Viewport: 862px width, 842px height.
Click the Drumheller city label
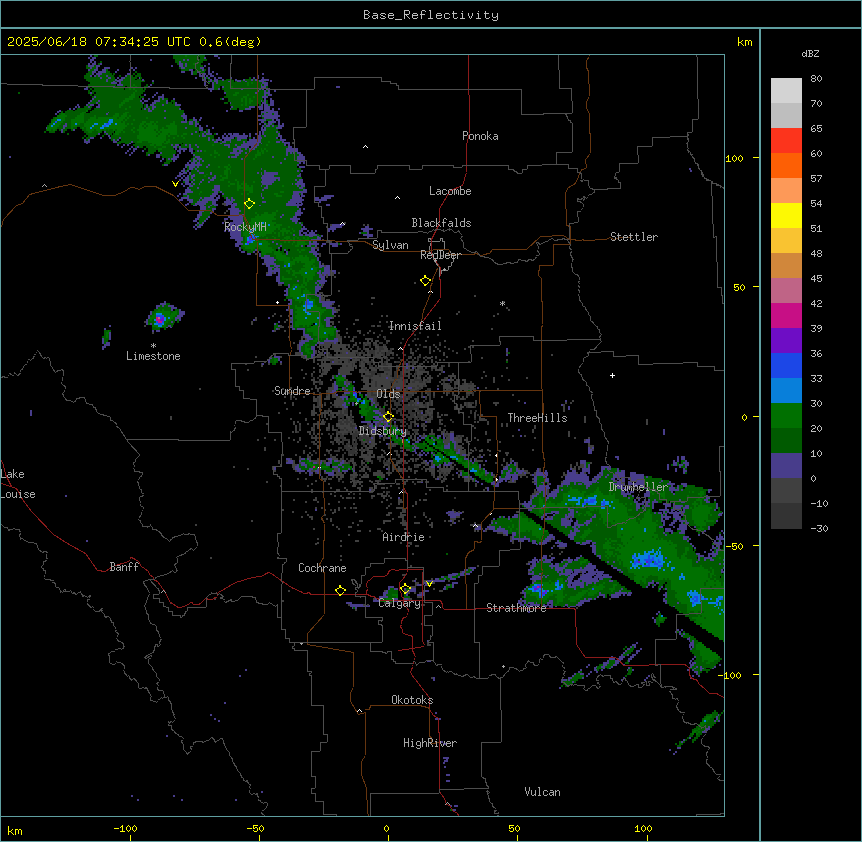pyautogui.click(x=638, y=487)
